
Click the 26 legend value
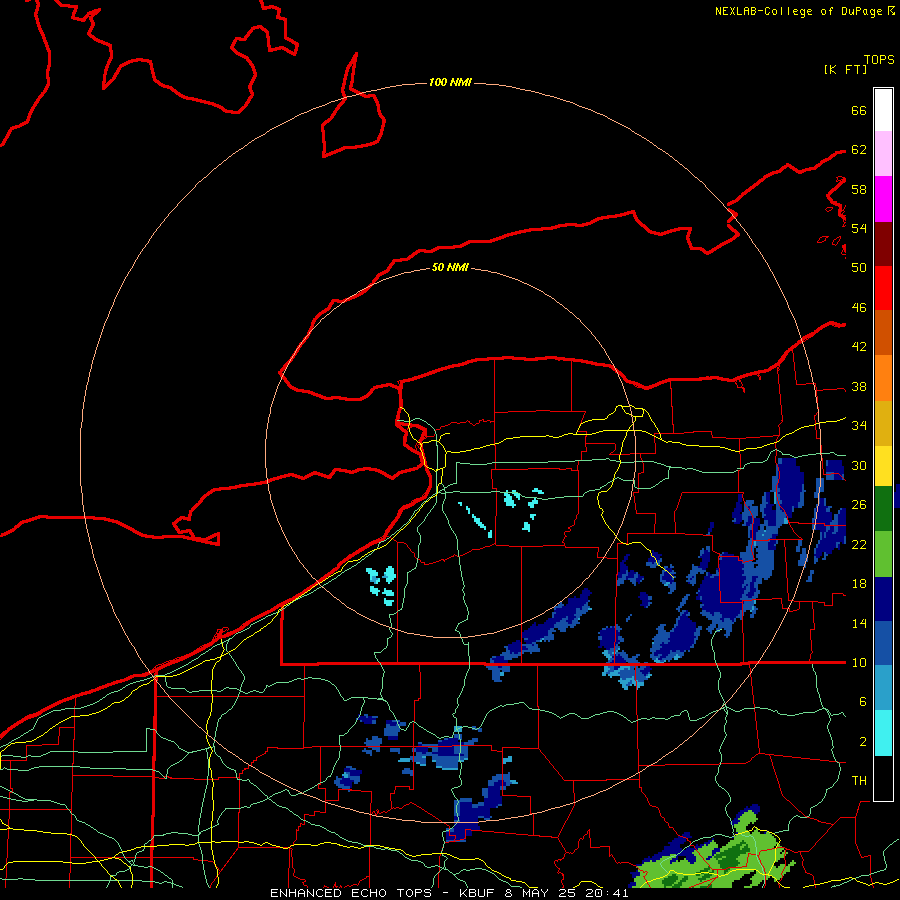point(859,505)
